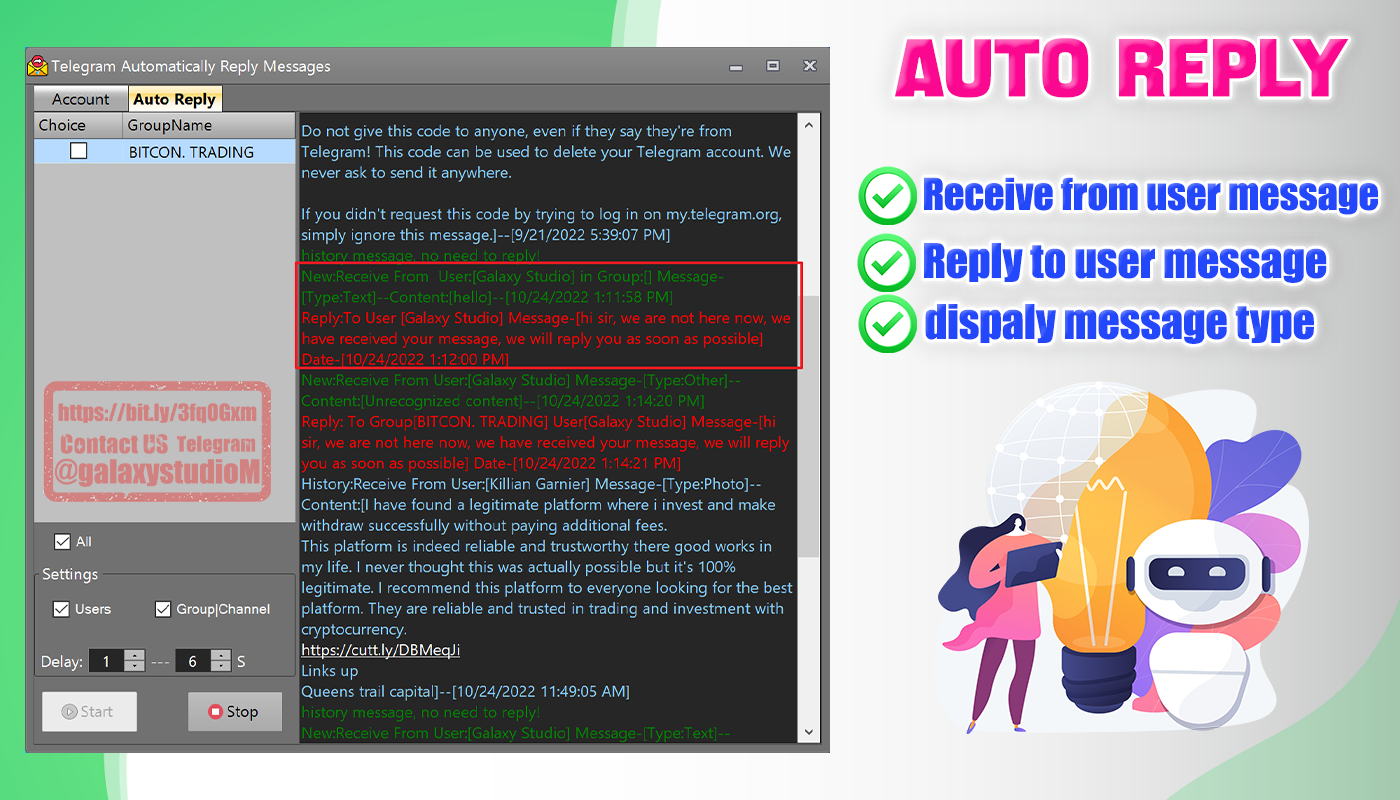Viewport: 1400px width, 800px height.
Task: Click the envelope icon in the title bar
Action: [x=37, y=65]
